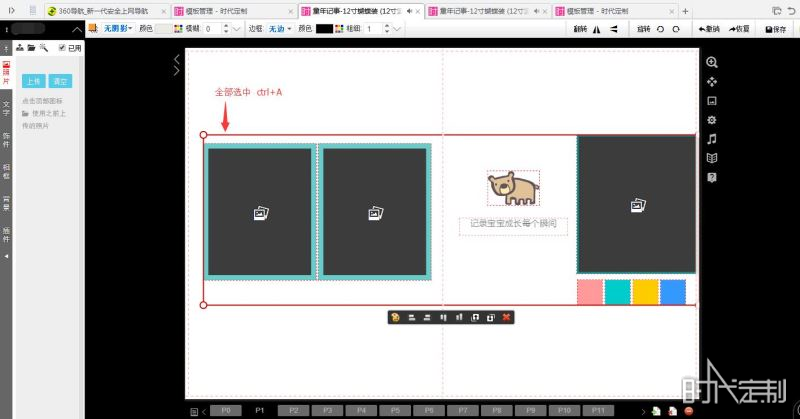Click the gear settings icon on right strip
The height and width of the screenshot is (419, 800).
[x=712, y=120]
